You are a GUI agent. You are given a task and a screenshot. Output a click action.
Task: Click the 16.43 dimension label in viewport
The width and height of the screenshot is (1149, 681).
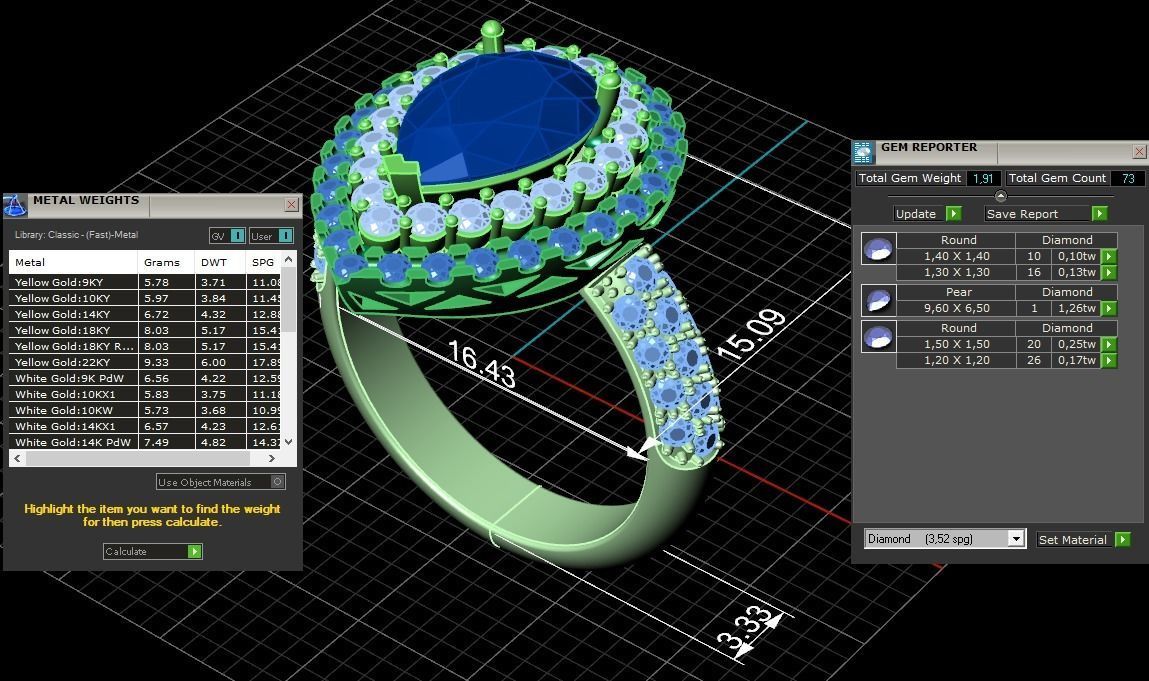click(x=481, y=364)
